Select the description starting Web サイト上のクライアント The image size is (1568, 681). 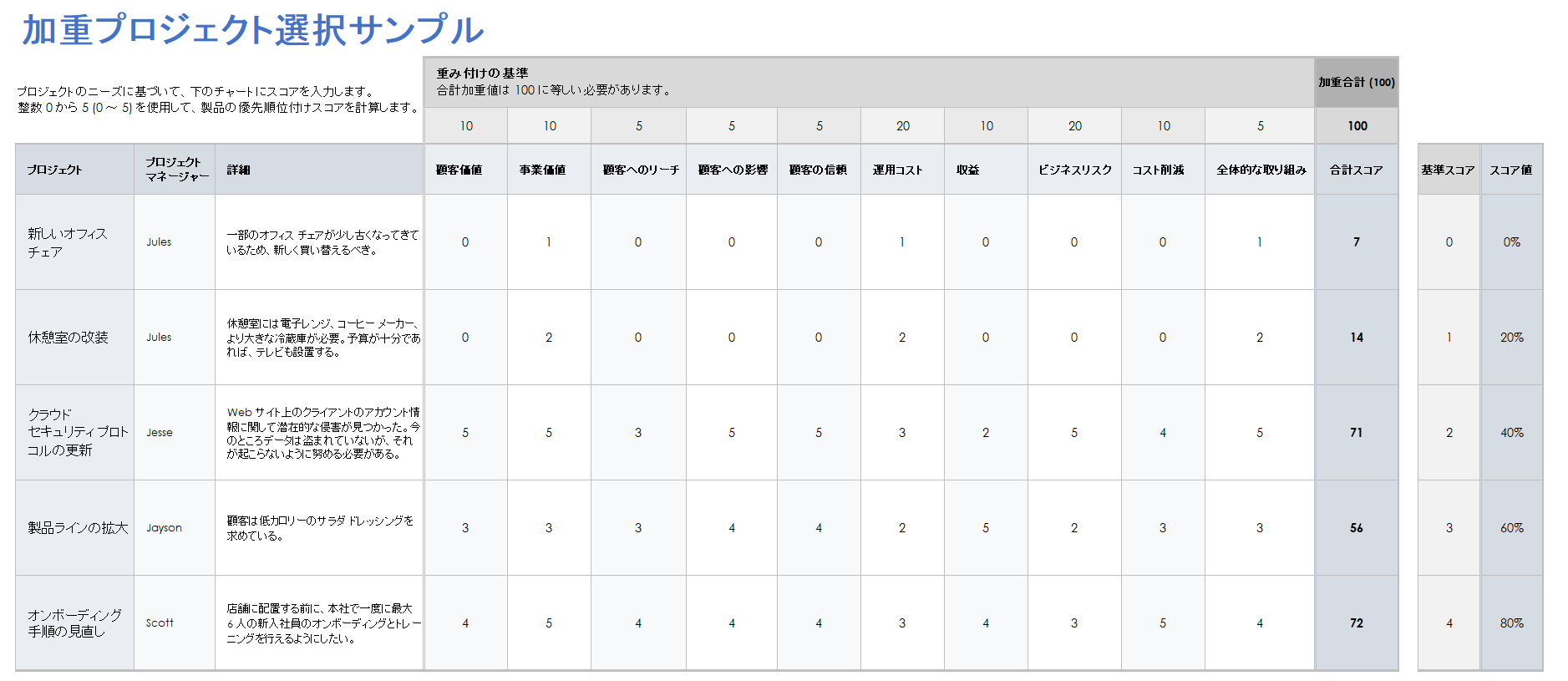(319, 433)
